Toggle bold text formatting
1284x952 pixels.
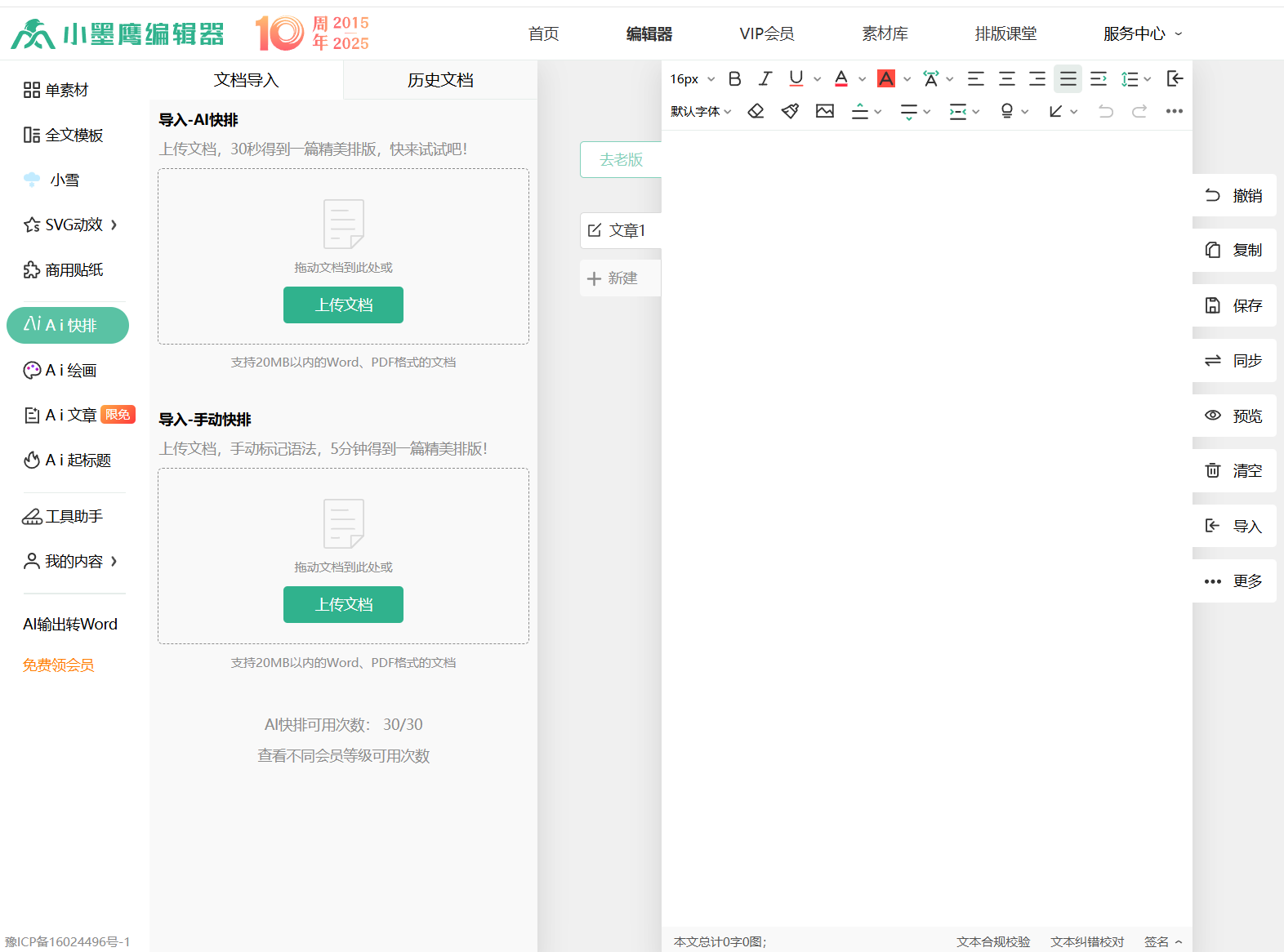point(734,78)
